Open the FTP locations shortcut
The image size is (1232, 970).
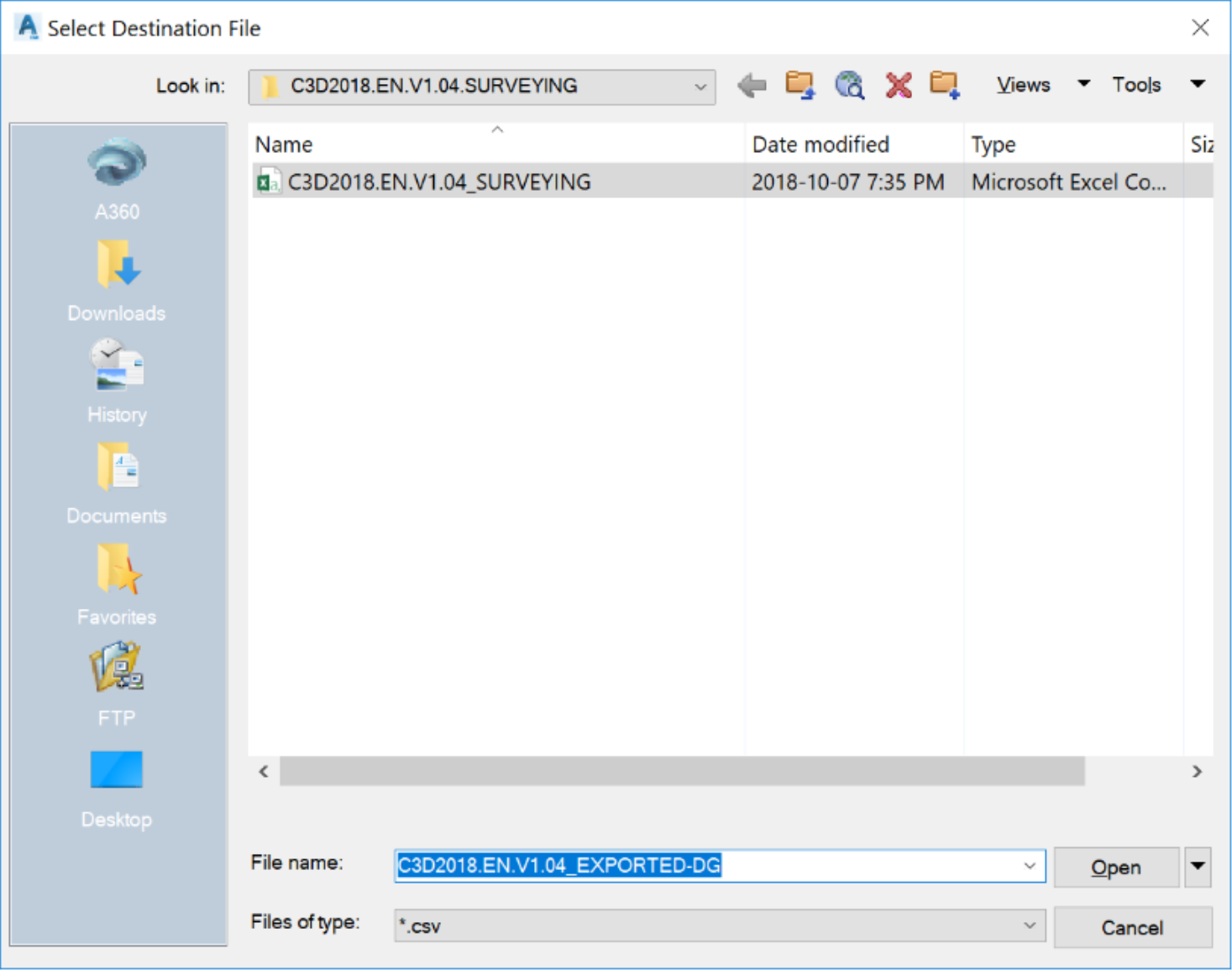(117, 685)
